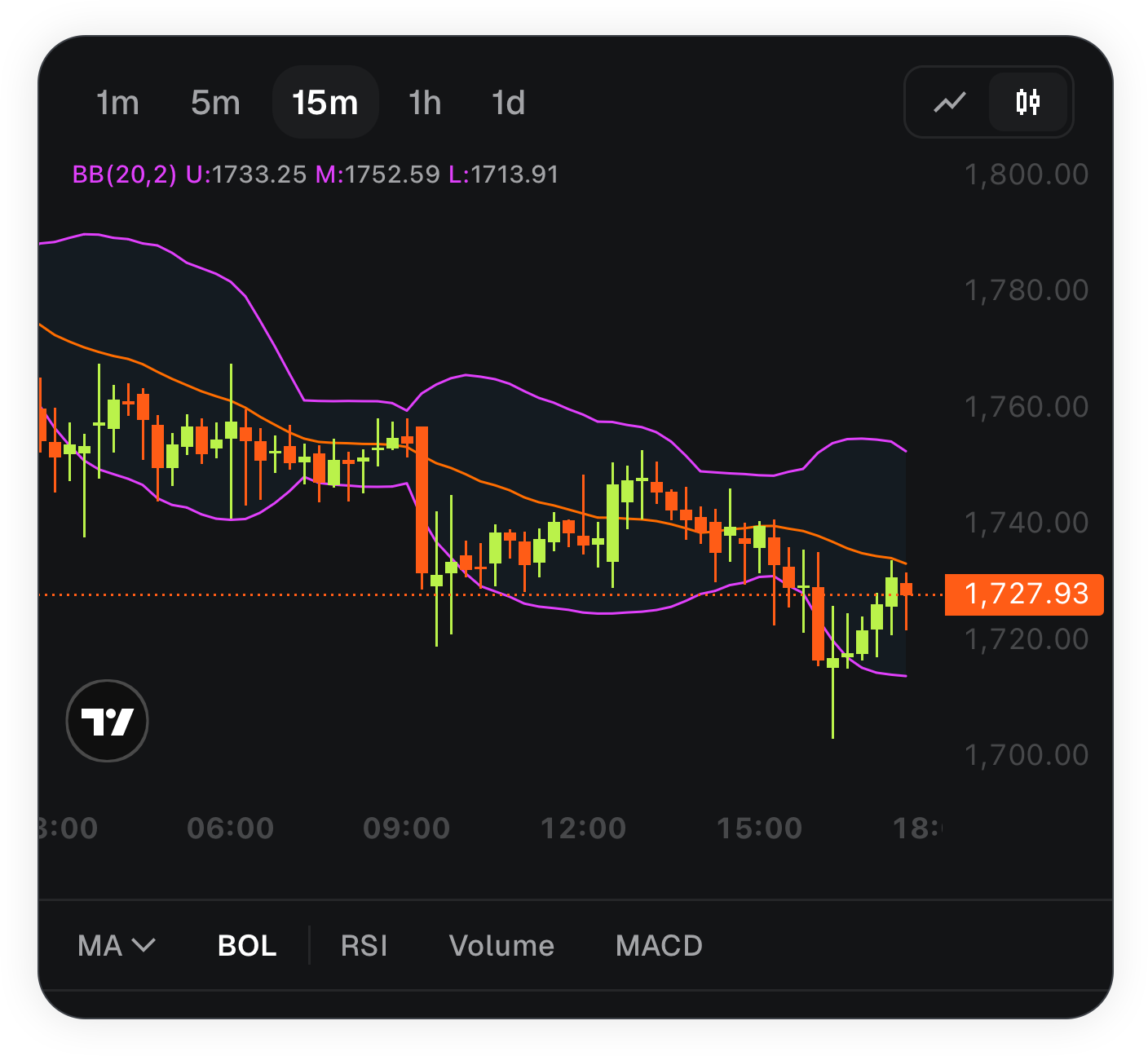
Task: Expand the MA indicator dropdown
Action: click(117, 945)
